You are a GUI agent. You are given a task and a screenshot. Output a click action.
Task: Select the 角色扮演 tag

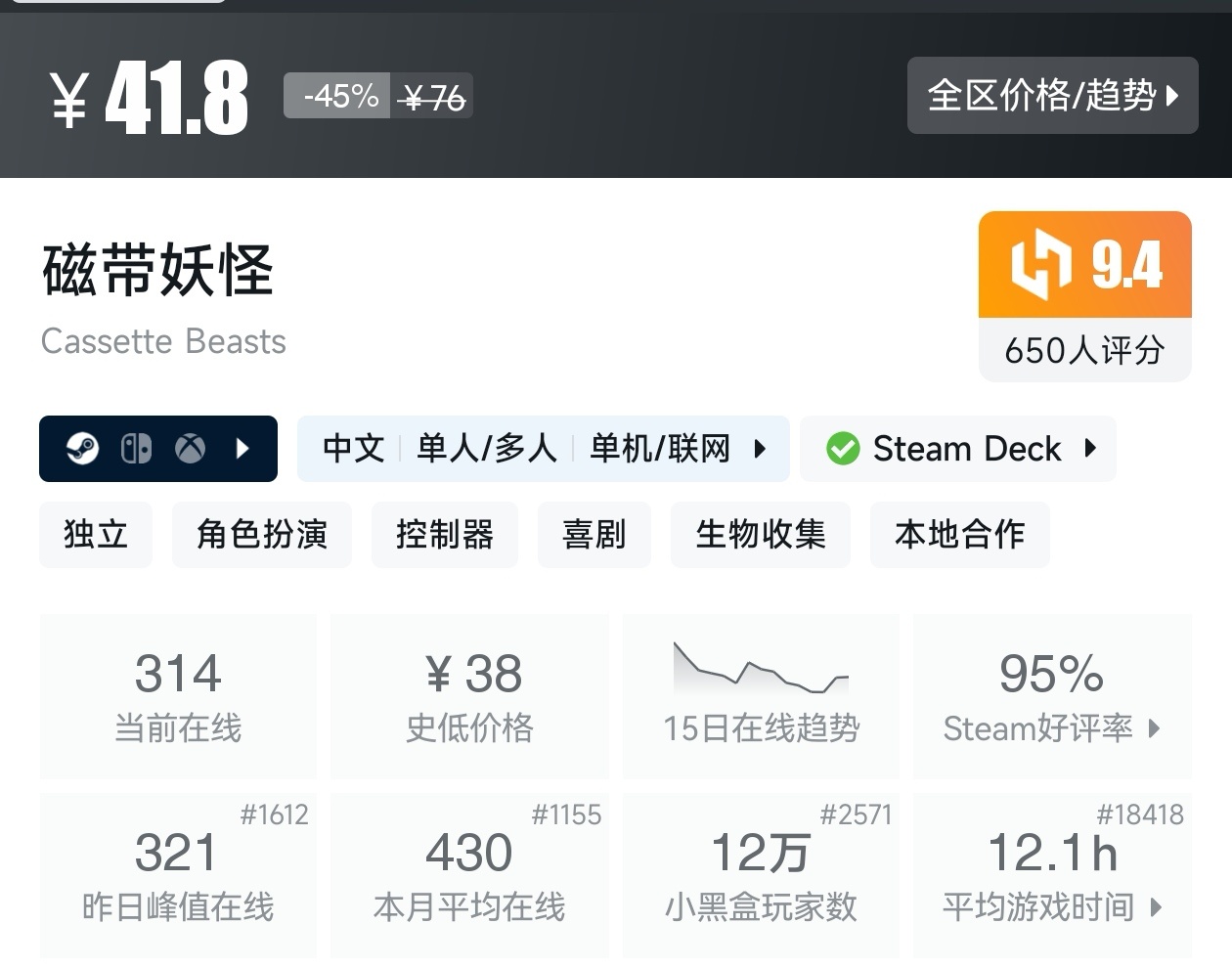pyautogui.click(x=261, y=535)
